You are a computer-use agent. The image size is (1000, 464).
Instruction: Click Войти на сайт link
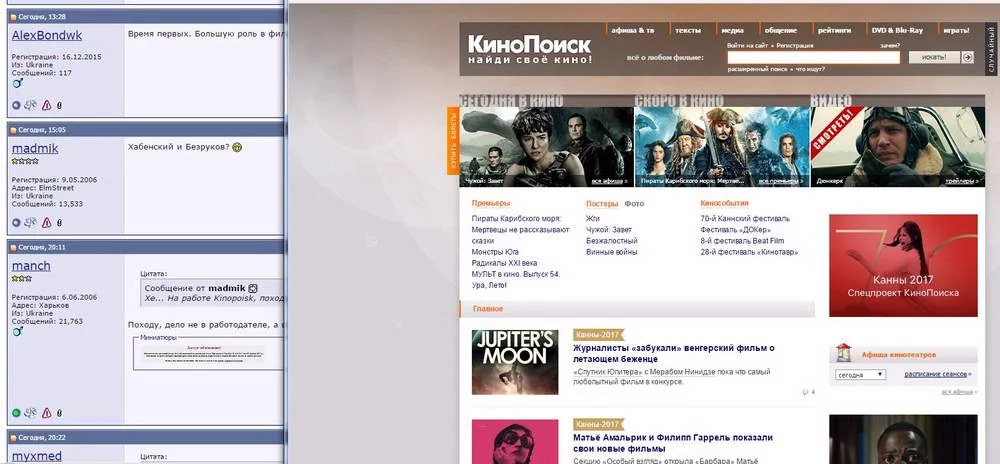click(x=747, y=46)
